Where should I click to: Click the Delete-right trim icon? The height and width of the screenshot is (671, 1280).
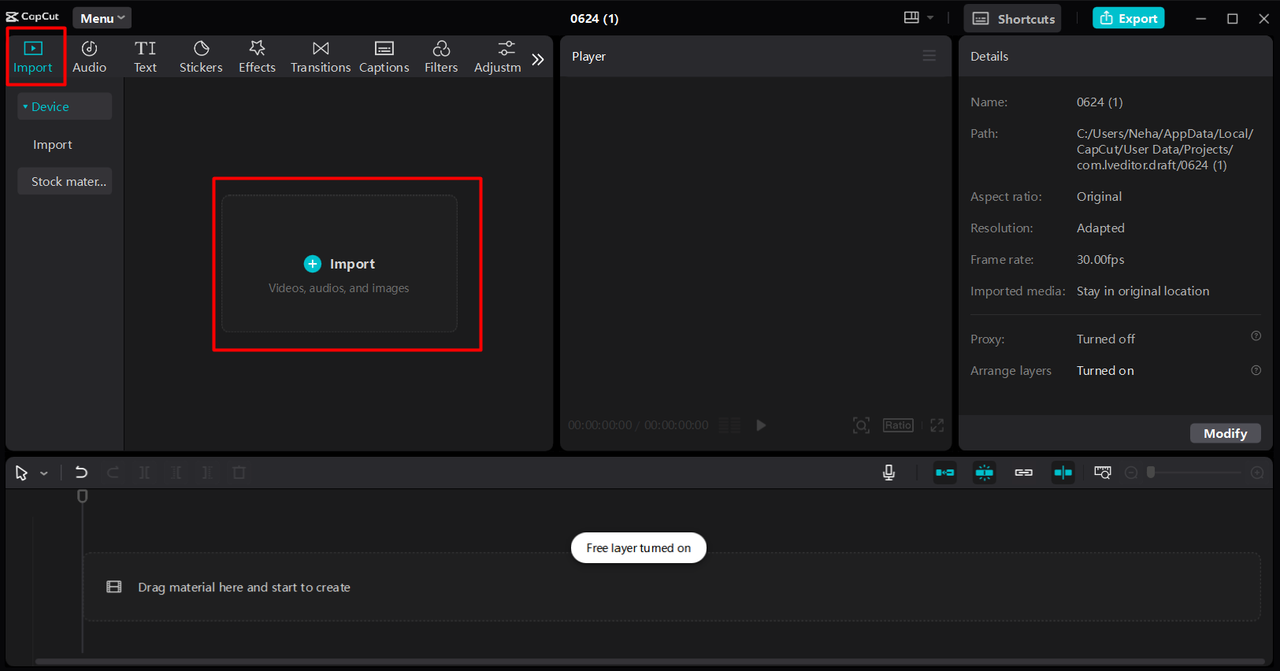[x=207, y=473]
